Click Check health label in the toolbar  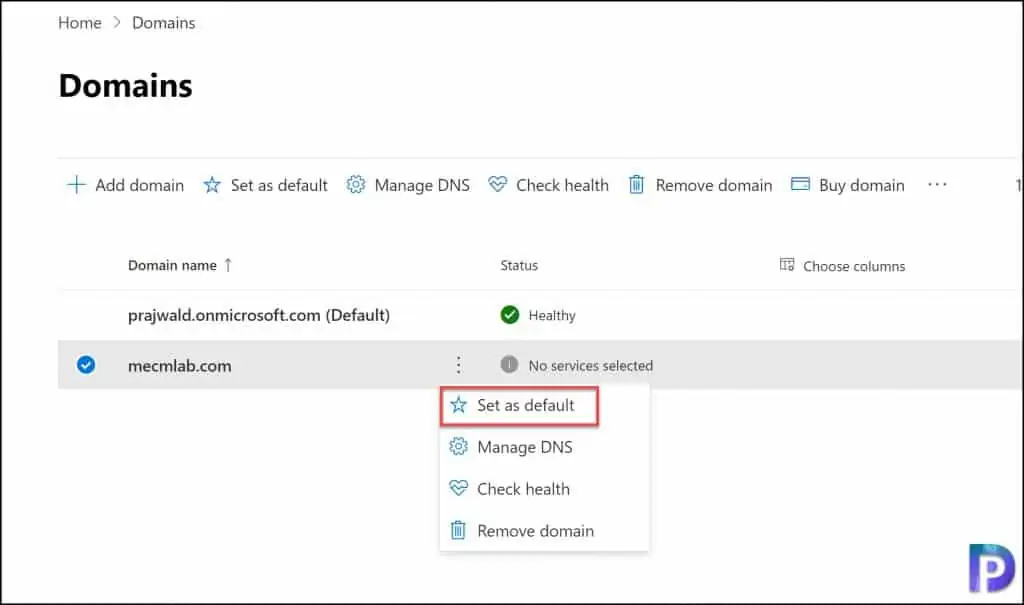click(562, 186)
